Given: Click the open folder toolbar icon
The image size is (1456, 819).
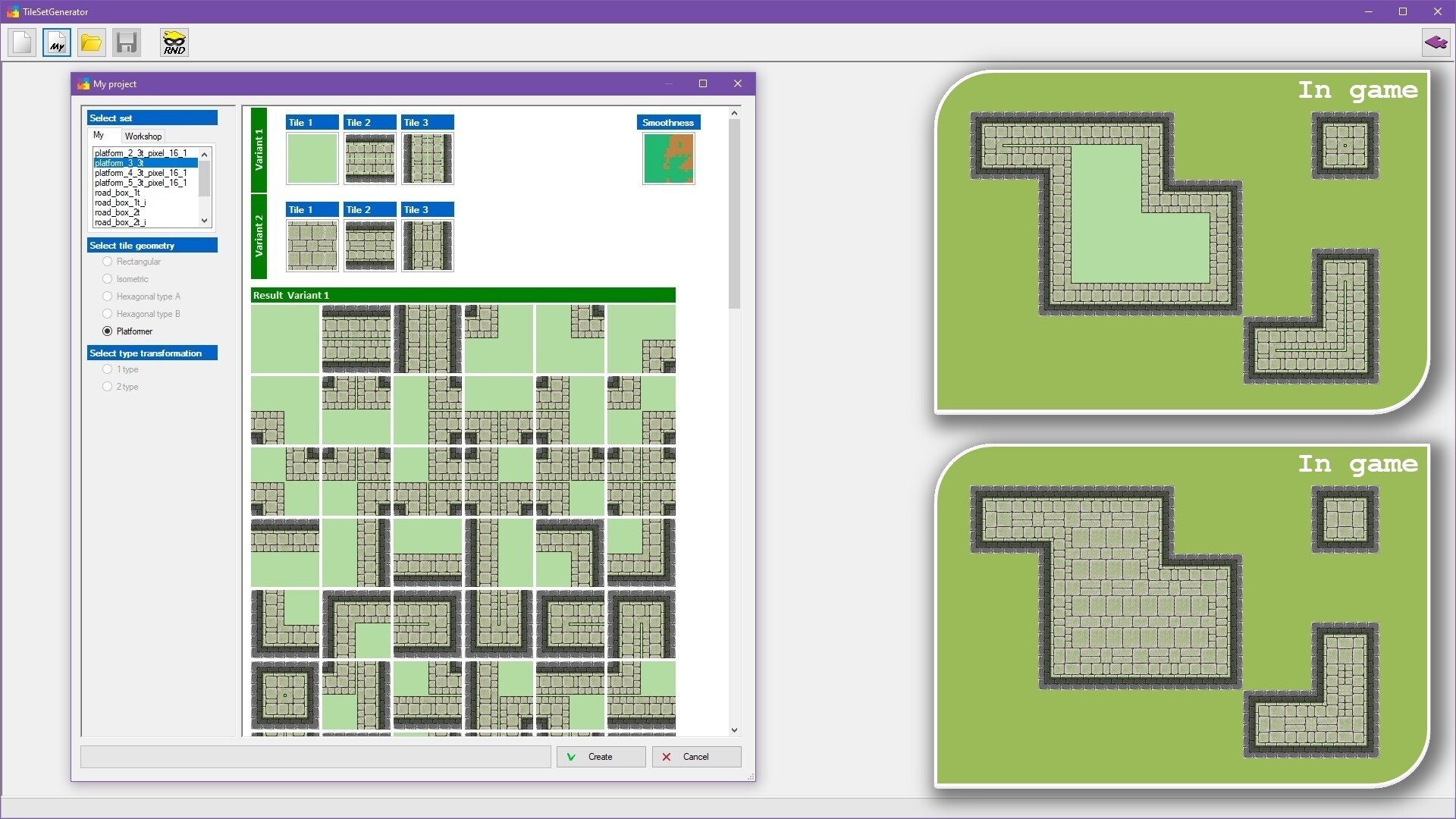Looking at the screenshot, I should coord(91,42).
